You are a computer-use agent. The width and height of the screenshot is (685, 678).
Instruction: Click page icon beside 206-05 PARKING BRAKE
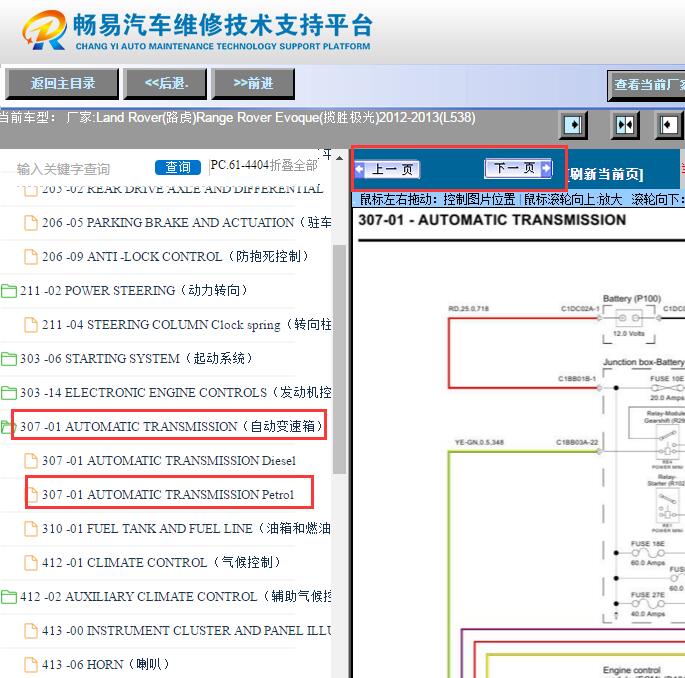(x=31, y=223)
